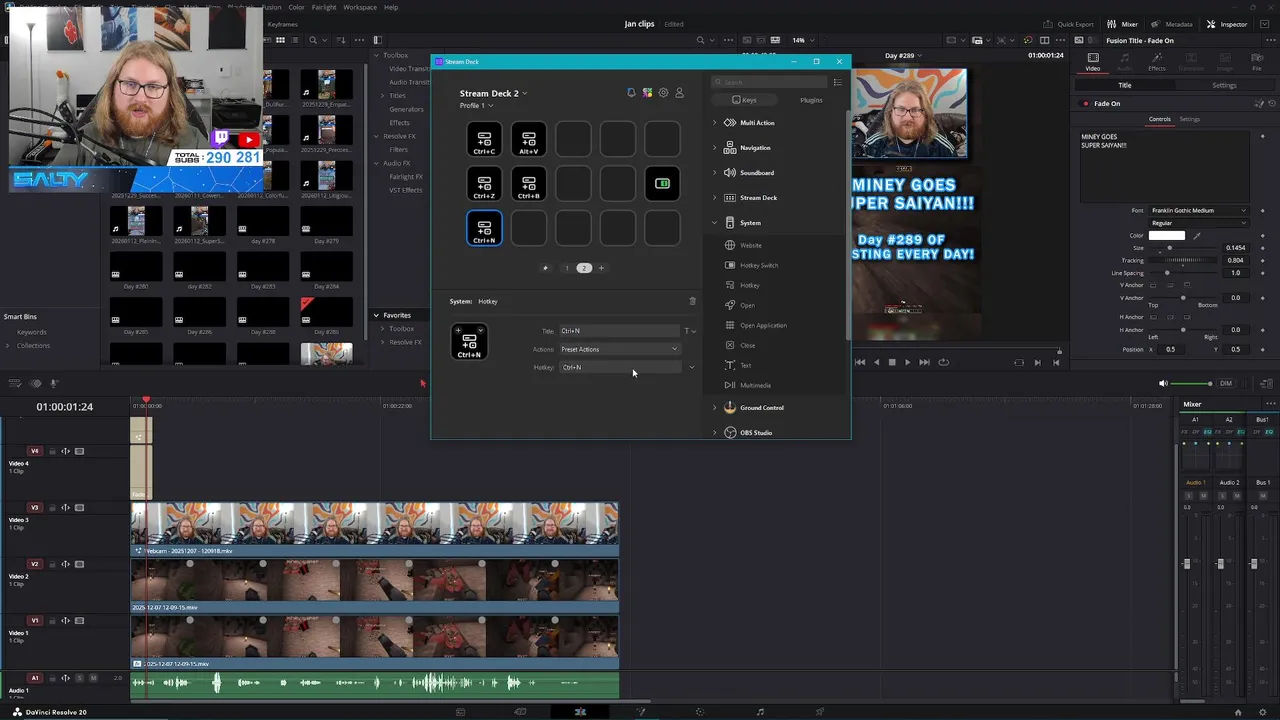Screen dimensions: 1280x720
Task: Expand the Multi Action category
Action: [715, 123]
